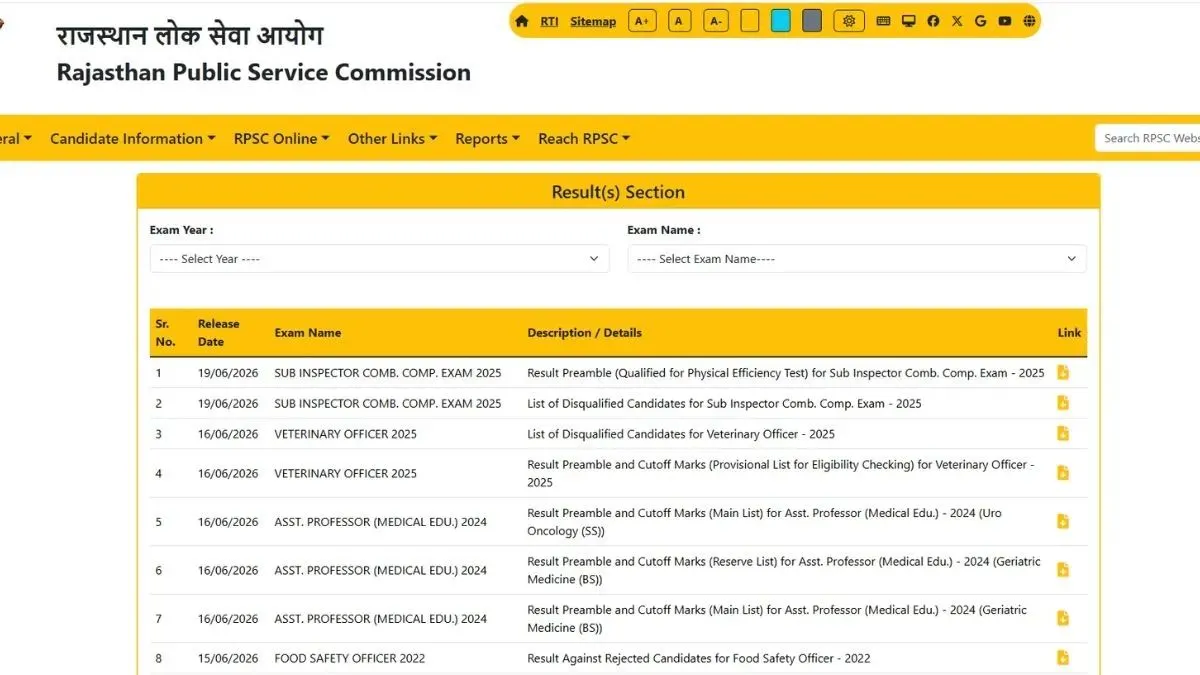Open file link for Uro Oncology result
Image resolution: width=1200 pixels, height=675 pixels.
pyautogui.click(x=1063, y=521)
